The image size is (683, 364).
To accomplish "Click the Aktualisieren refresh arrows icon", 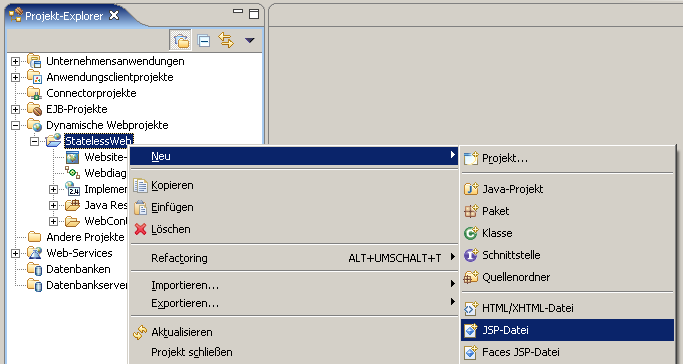I will tap(140, 333).
